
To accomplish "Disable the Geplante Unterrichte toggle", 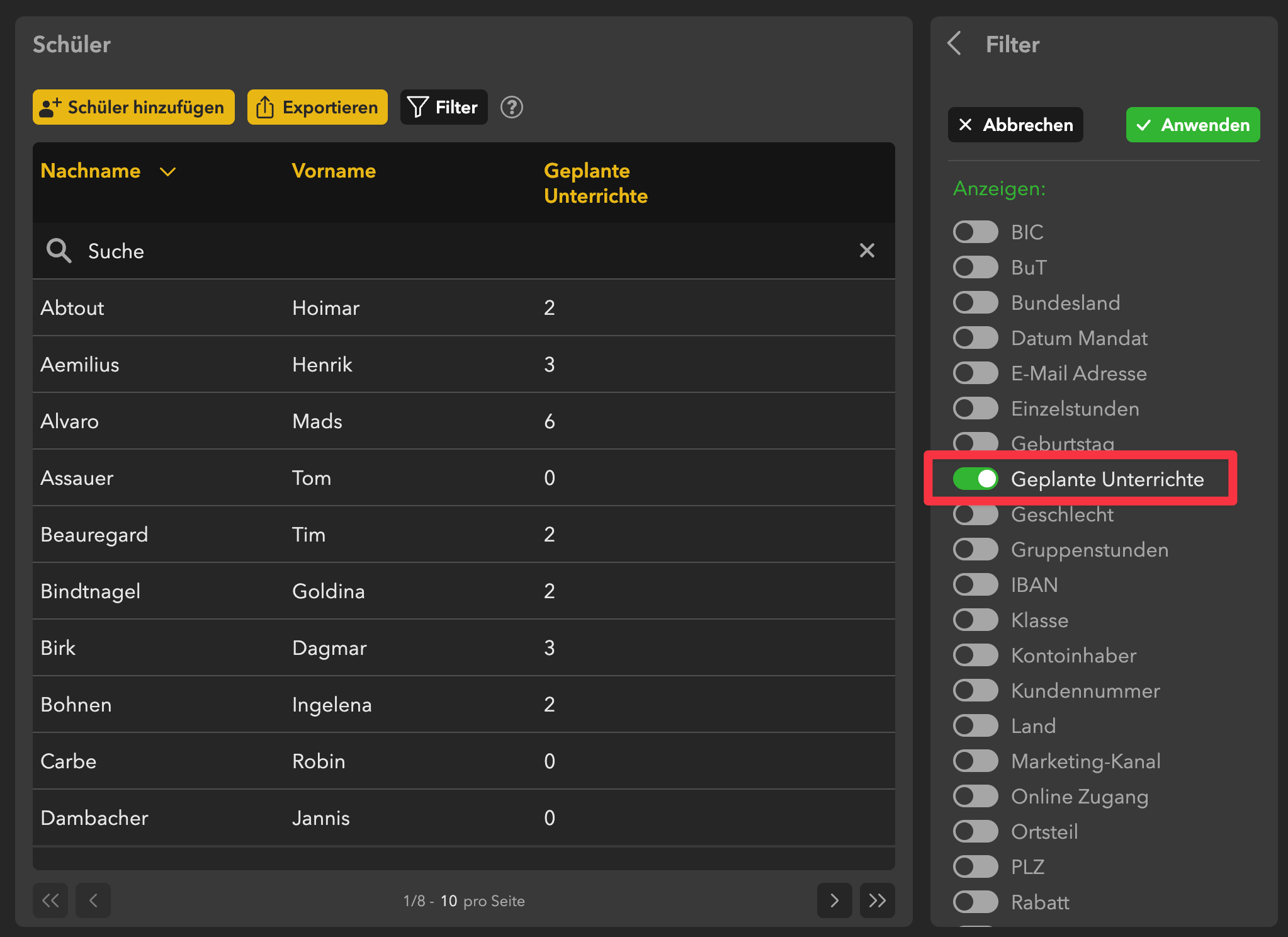I will point(975,479).
